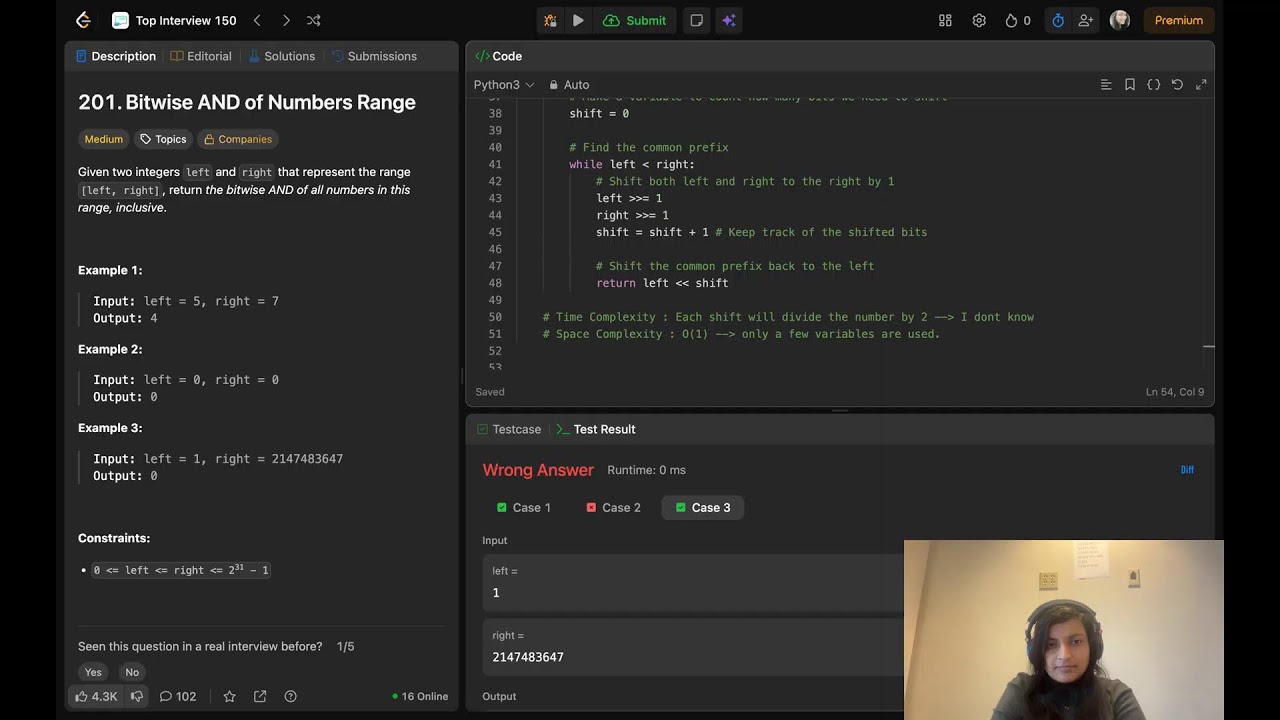Answer No to seen in interview
Viewport: 1280px width, 720px height.
(x=132, y=672)
